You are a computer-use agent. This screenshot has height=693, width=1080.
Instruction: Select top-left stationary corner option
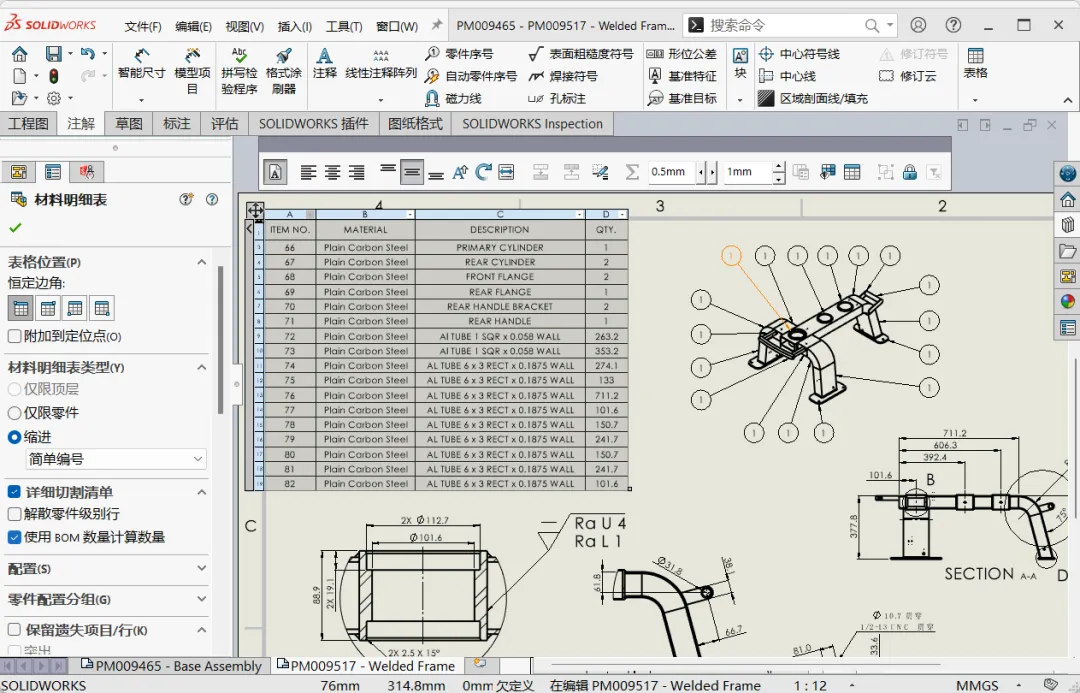point(21,308)
